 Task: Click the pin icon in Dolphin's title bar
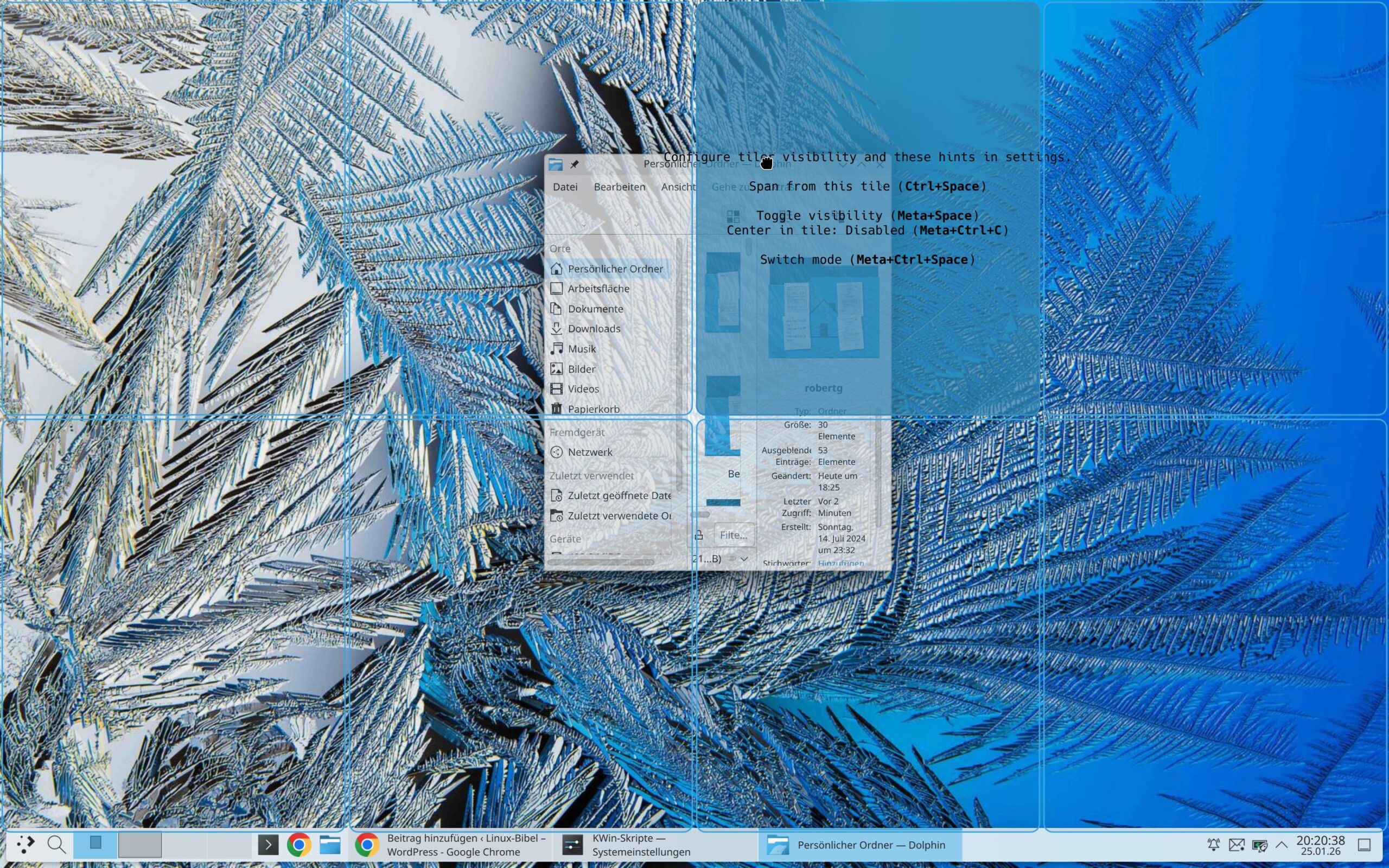click(575, 165)
